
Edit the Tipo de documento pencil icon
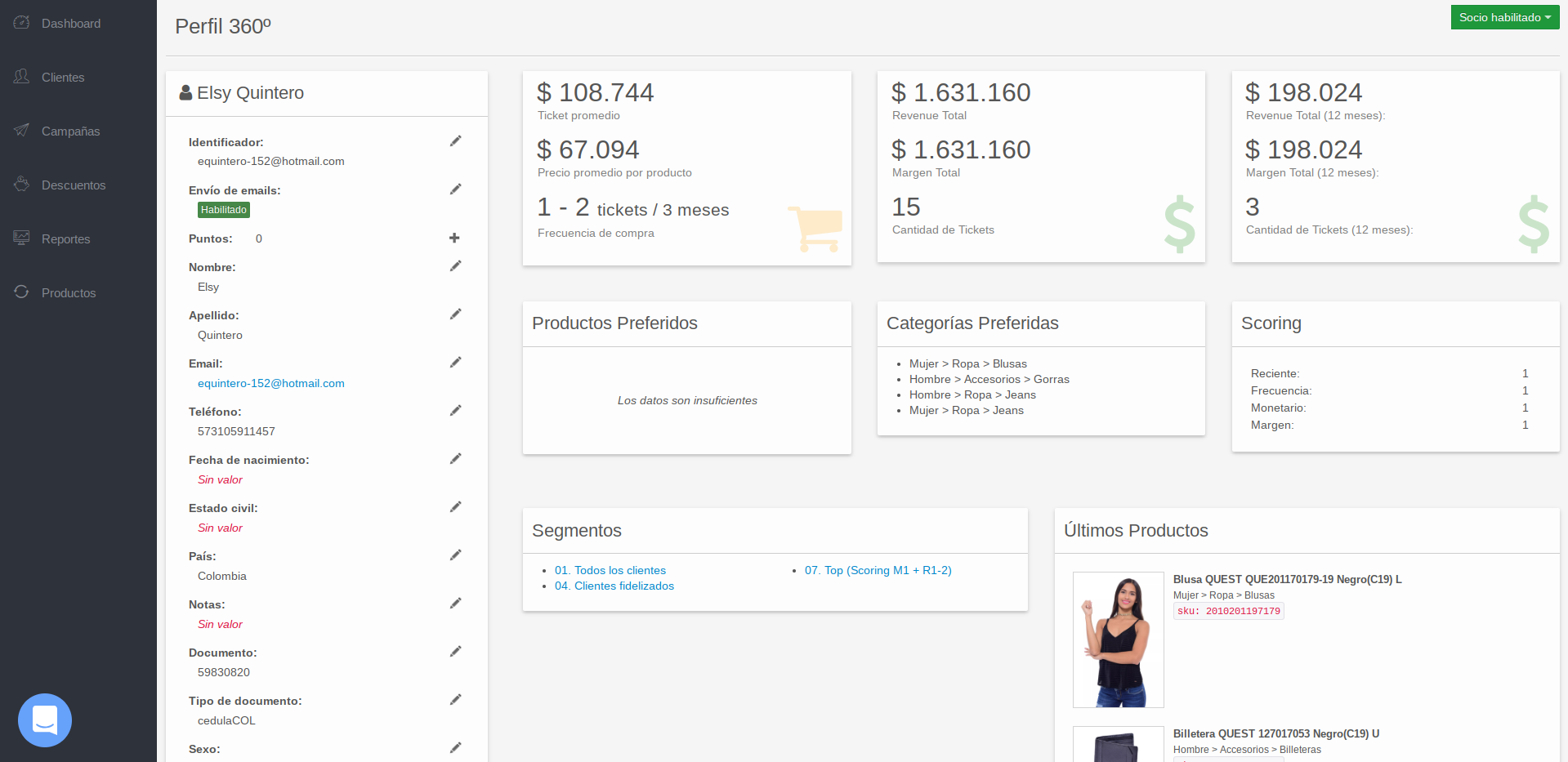(x=456, y=700)
